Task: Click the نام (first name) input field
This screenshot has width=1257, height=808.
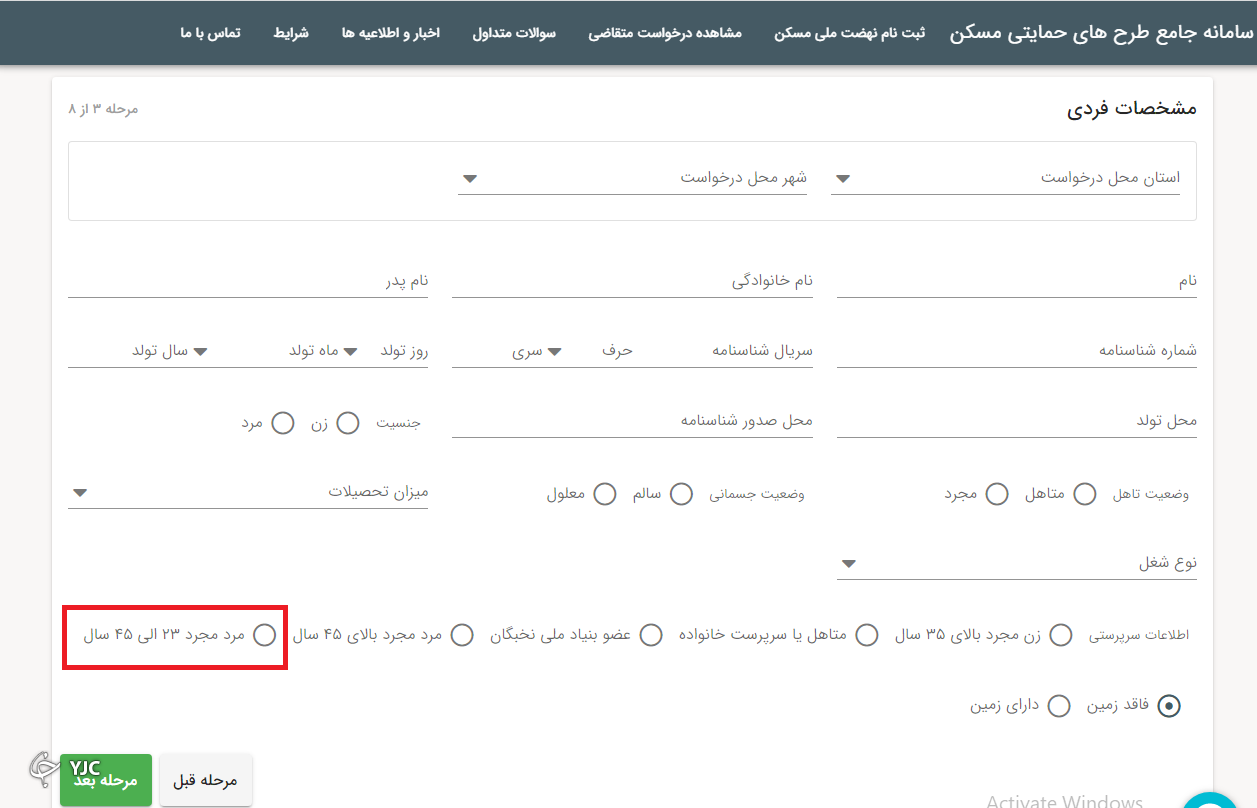Action: pyautogui.click(x=1017, y=281)
